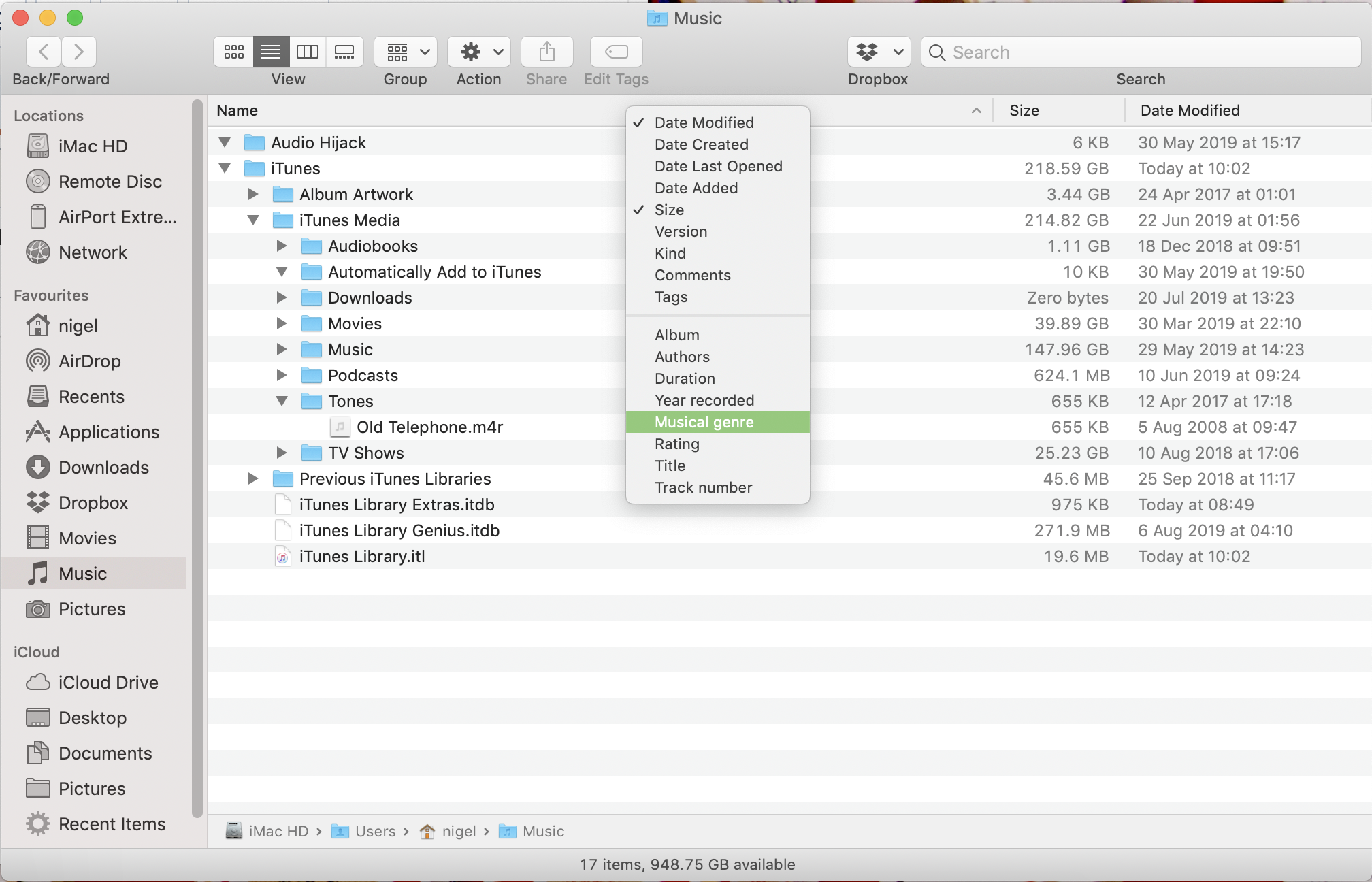
Task: Open iMac HD in sidebar
Action: coord(93,146)
